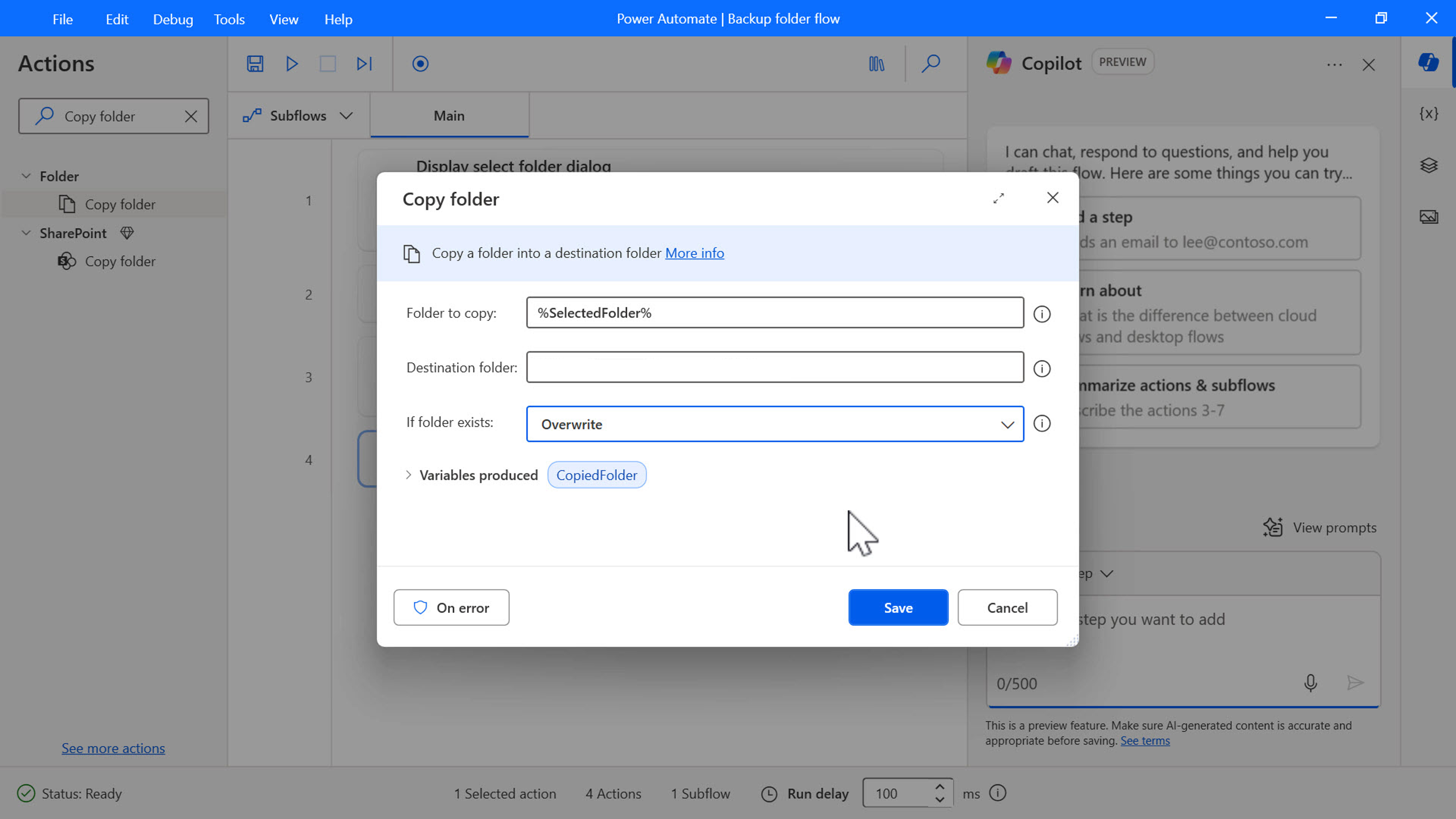Viewport: 1456px width, 819px height.
Task: Open the Debug menu
Action: pos(172,19)
